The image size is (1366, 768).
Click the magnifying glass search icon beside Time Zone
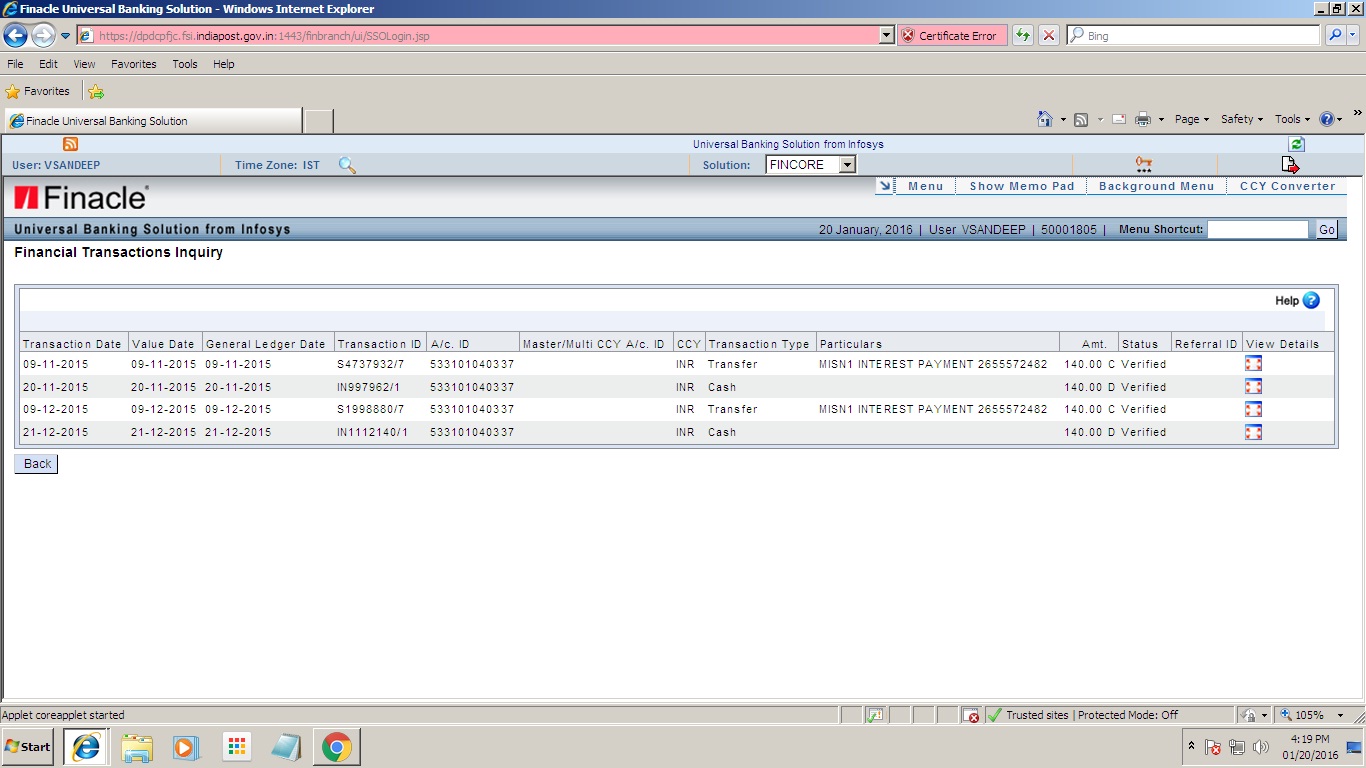click(x=346, y=165)
